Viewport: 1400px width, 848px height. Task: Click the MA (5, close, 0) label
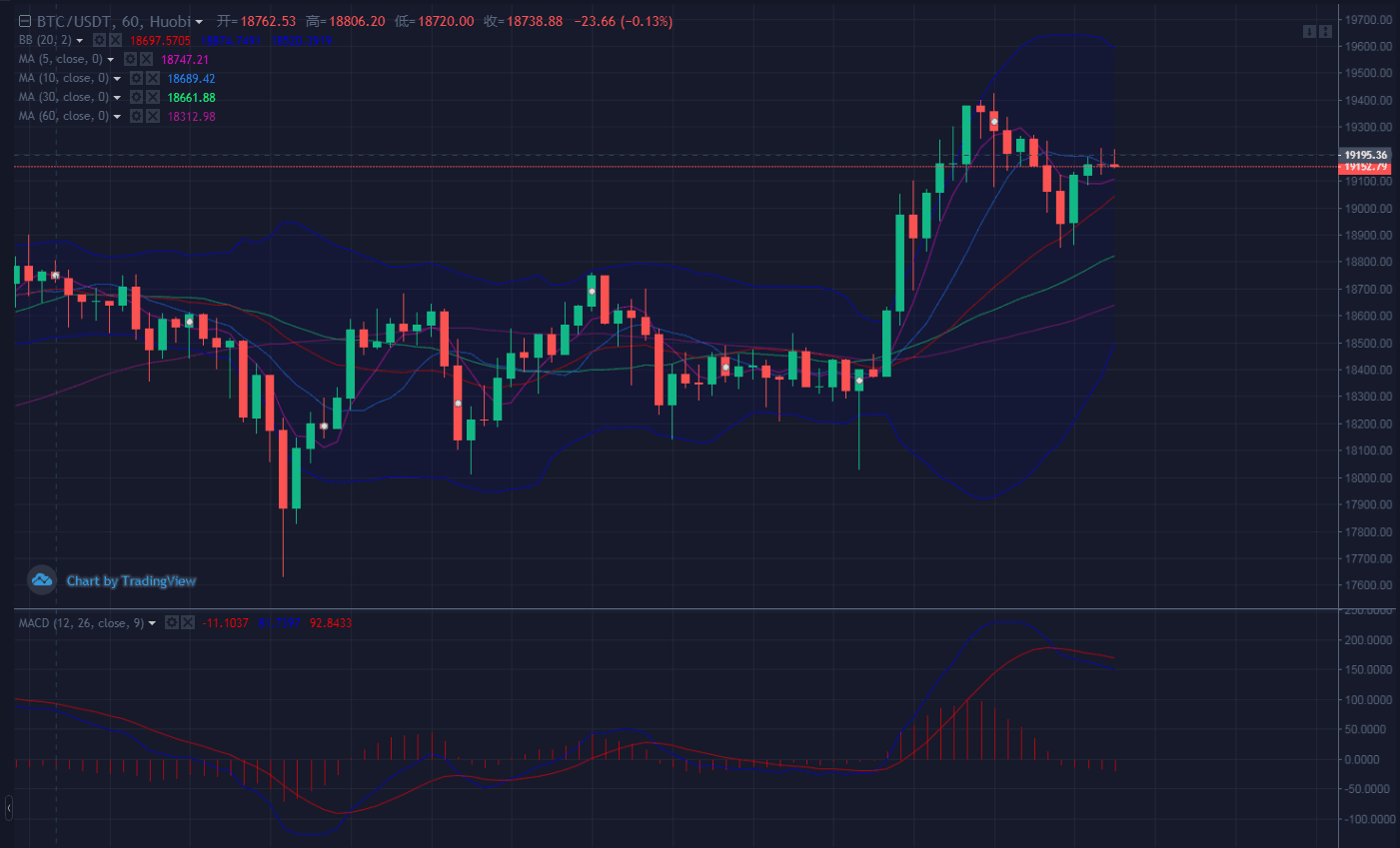tap(60, 59)
